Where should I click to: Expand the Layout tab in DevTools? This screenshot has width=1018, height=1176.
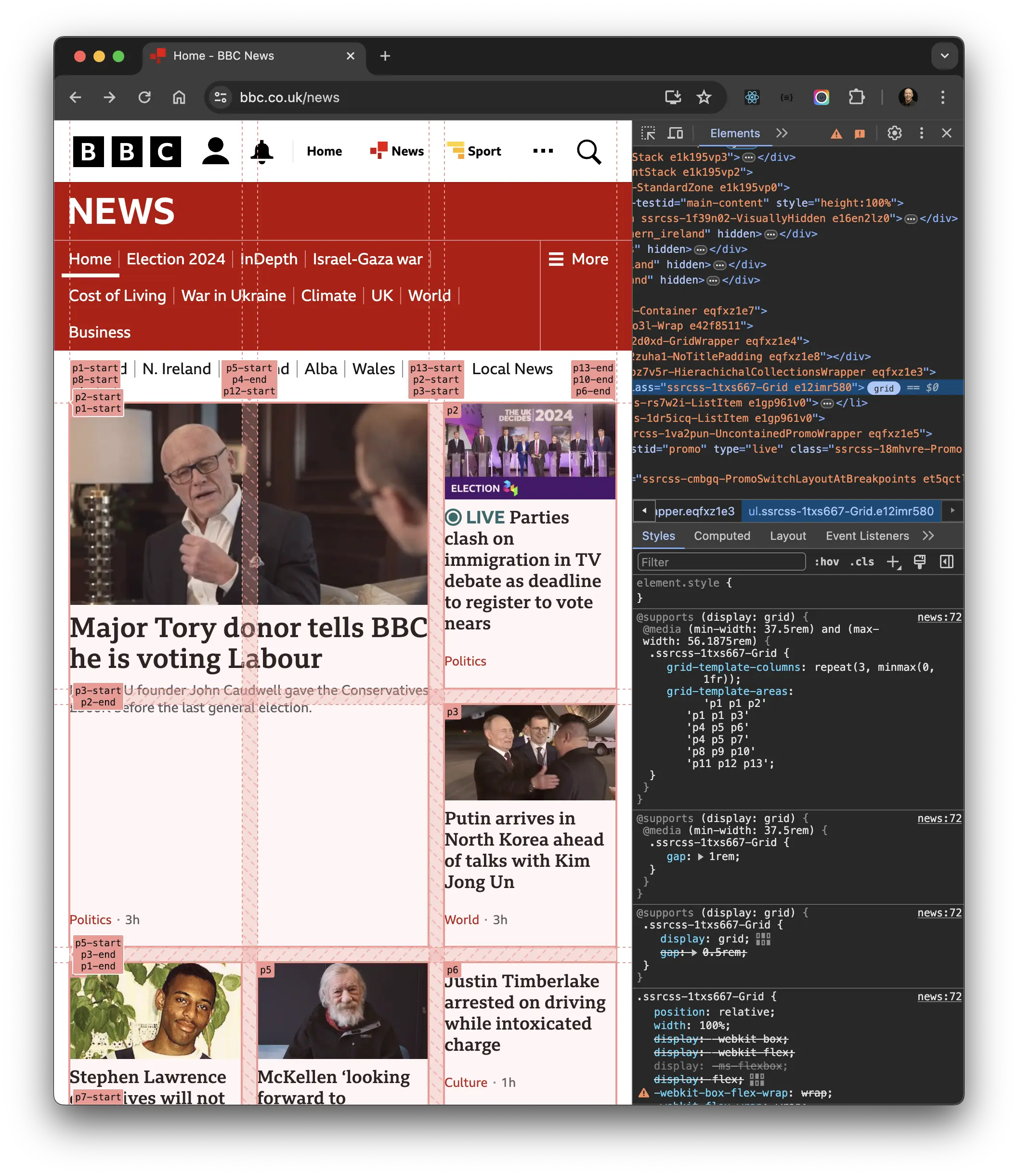[788, 535]
